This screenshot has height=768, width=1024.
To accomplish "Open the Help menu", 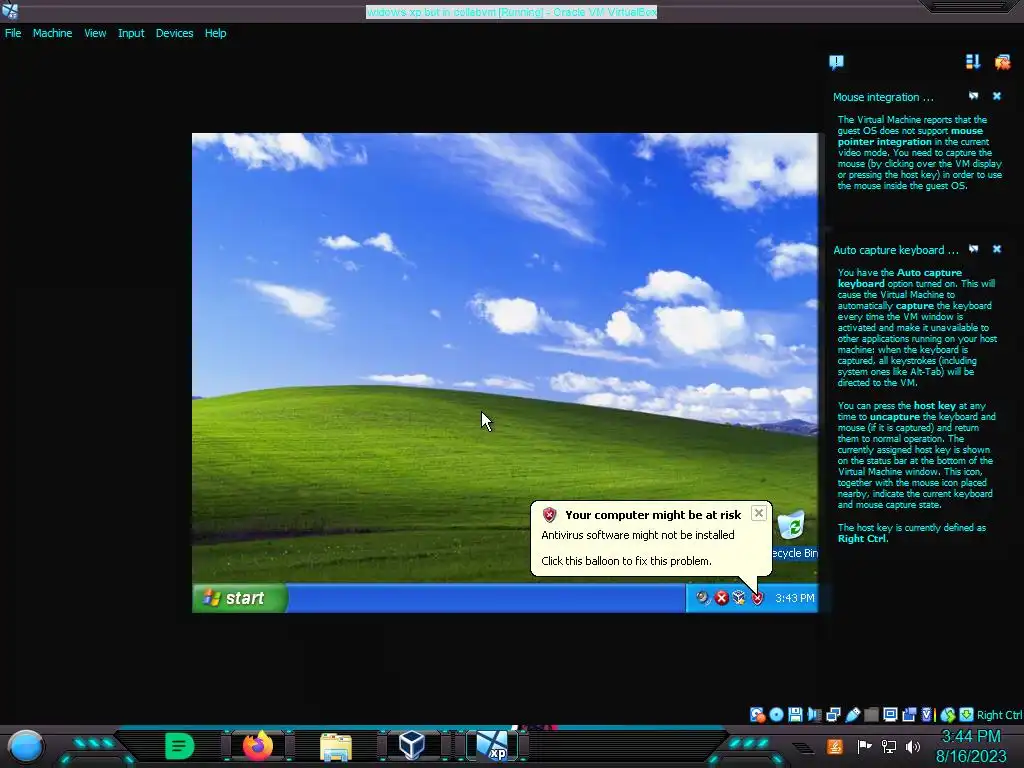I will click(216, 33).
